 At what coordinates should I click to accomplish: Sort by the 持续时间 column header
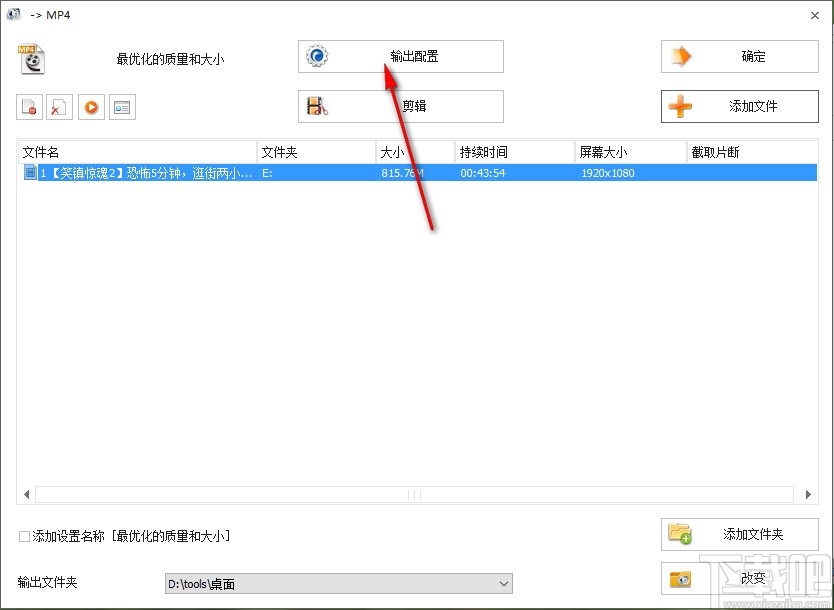click(515, 153)
